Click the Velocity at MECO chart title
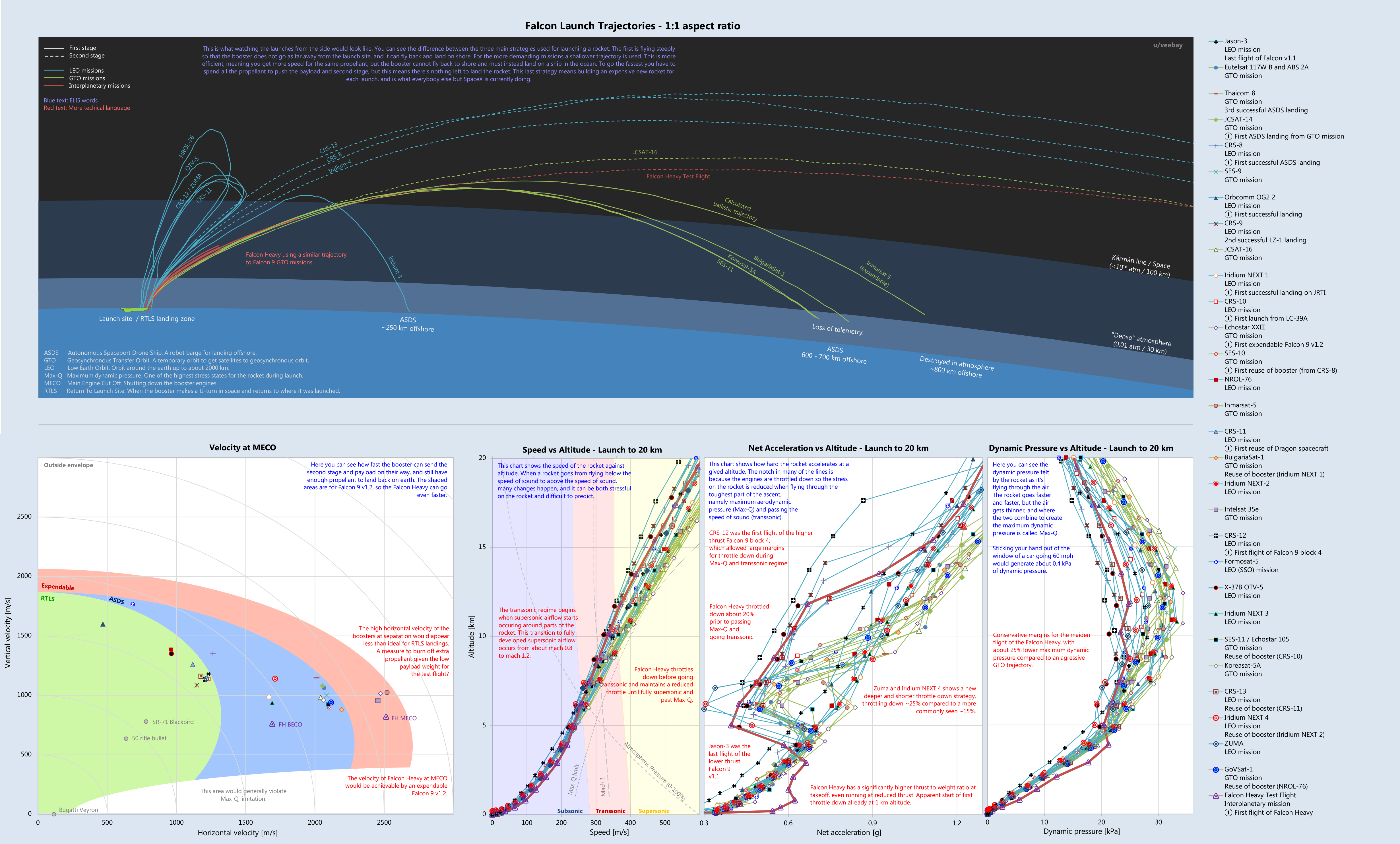This screenshot has width=1400, height=844. pos(242,447)
